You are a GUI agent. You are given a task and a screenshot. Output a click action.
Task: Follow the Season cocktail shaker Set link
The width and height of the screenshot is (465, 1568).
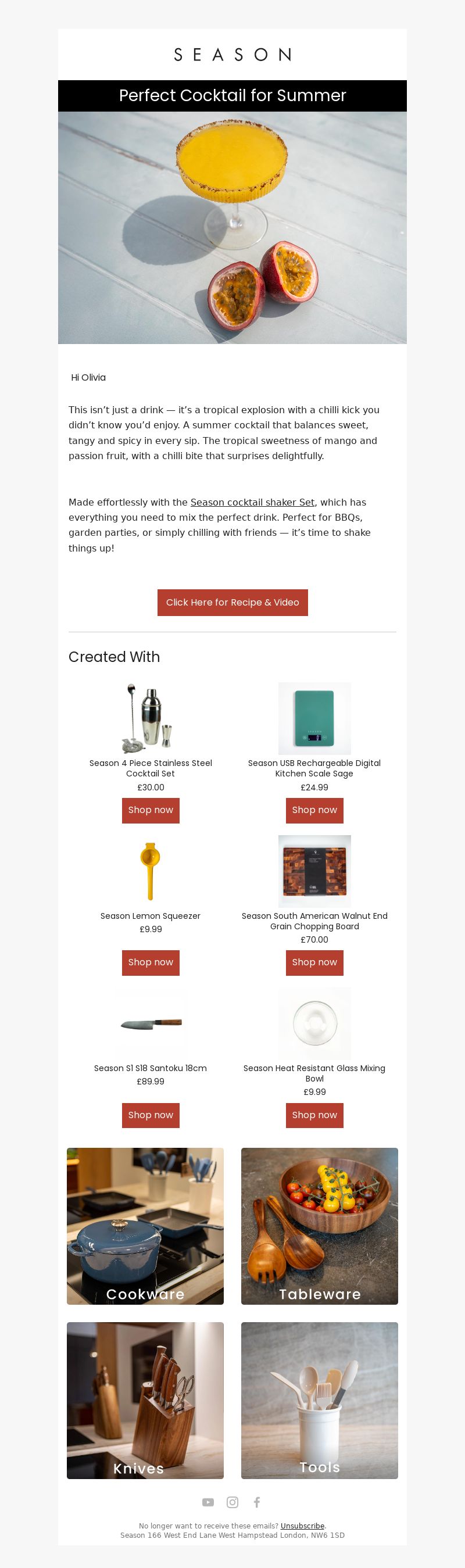tap(253, 502)
